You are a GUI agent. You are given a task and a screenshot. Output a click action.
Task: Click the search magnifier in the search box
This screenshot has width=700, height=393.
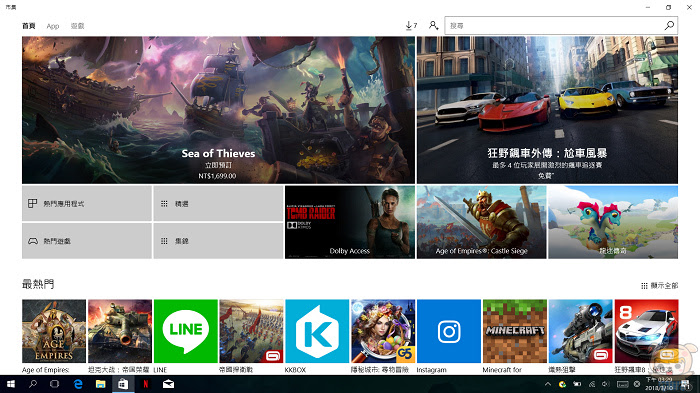(x=669, y=25)
